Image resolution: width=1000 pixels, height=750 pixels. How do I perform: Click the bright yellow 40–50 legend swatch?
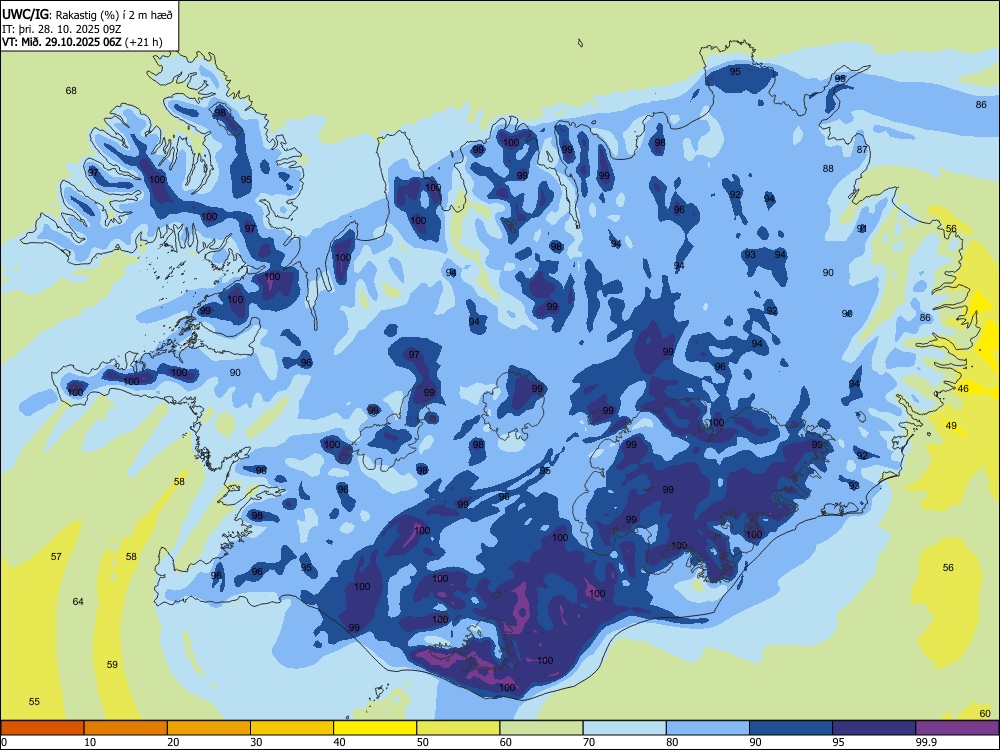375,728
